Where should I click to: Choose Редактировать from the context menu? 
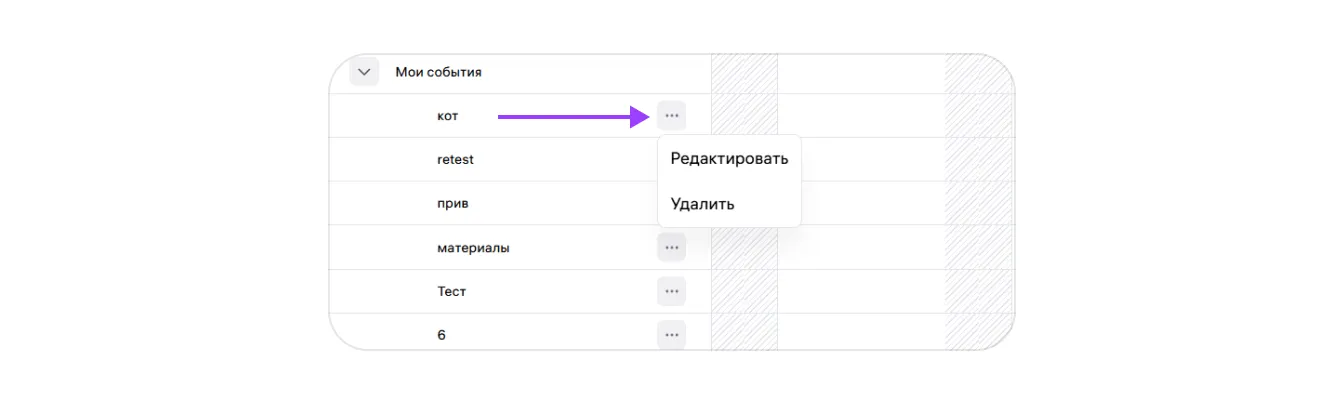click(729, 159)
